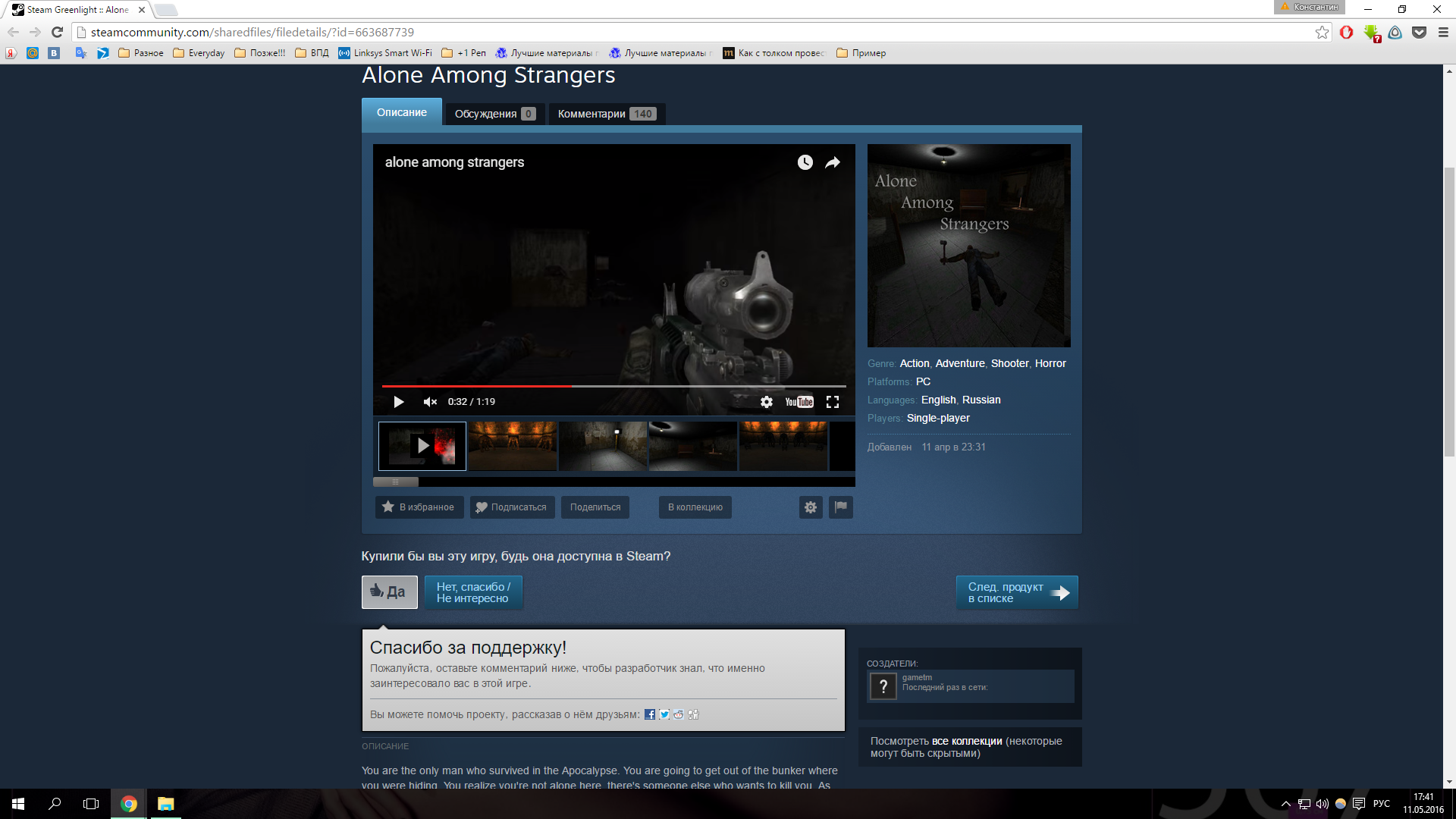This screenshot has width=1456, height=819.
Task: Open Windows Start menu
Action: (x=18, y=804)
